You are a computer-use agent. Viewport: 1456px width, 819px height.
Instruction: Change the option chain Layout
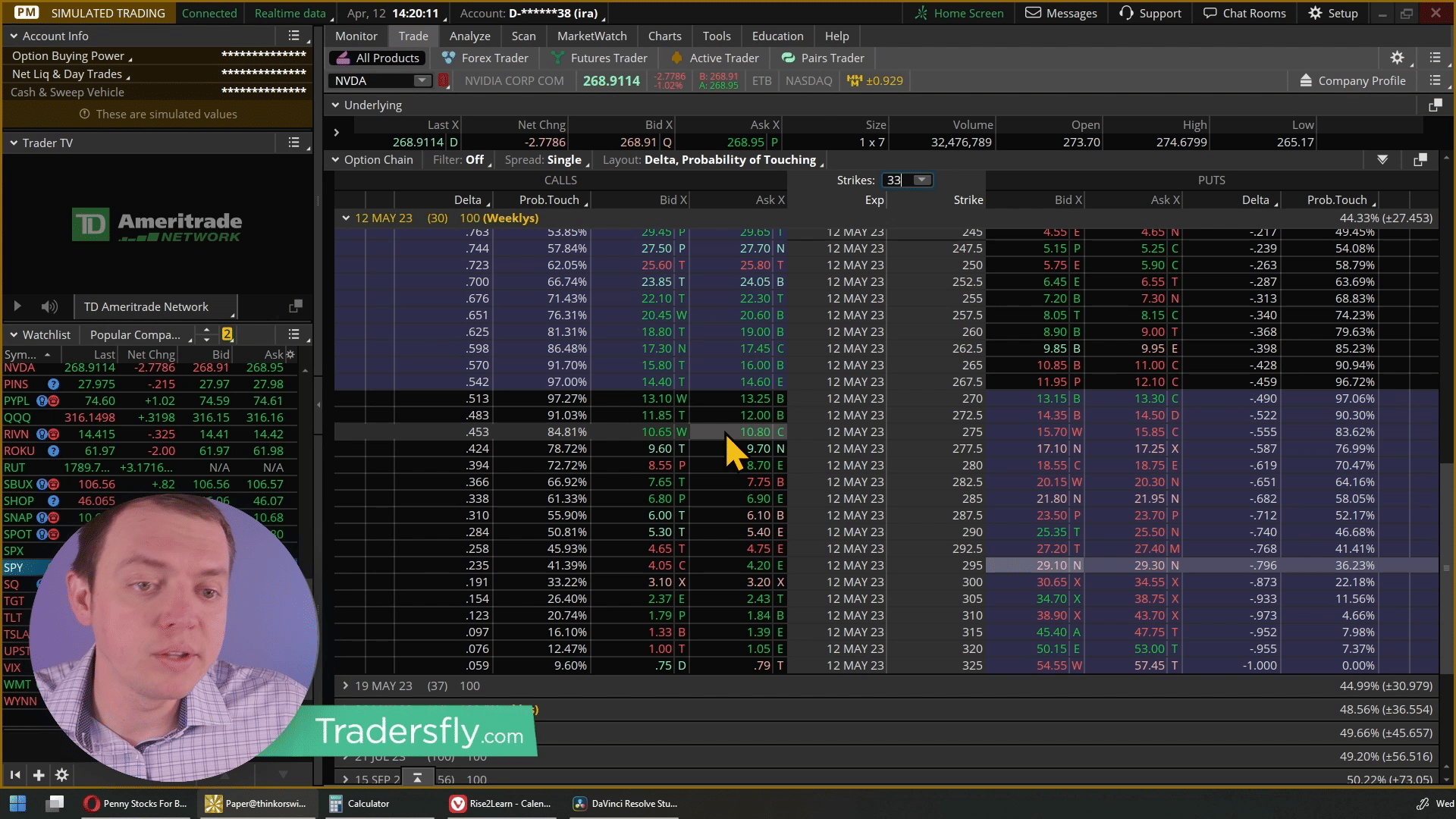coord(712,159)
